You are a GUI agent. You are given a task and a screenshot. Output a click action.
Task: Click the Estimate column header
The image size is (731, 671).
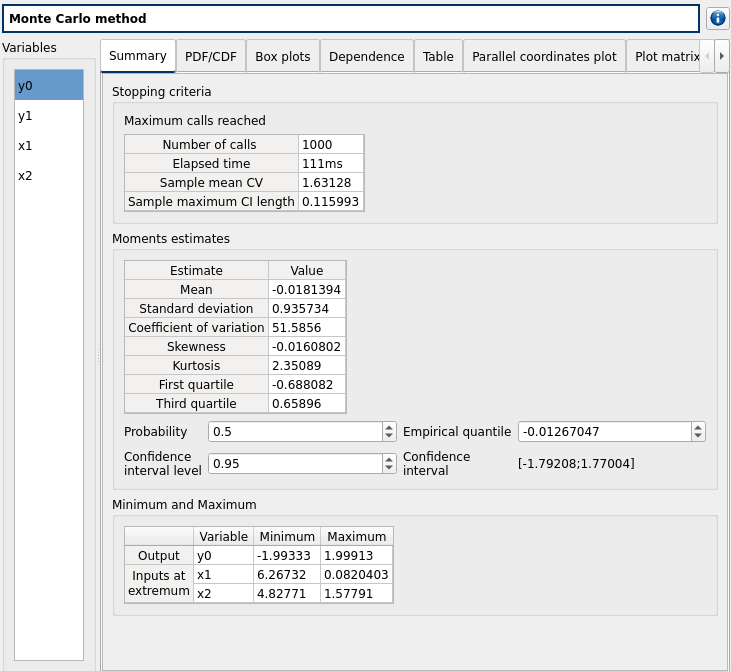[196, 270]
